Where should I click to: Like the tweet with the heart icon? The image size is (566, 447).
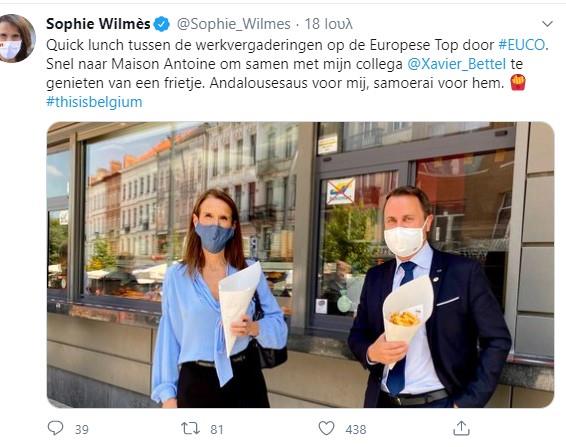[326, 429]
